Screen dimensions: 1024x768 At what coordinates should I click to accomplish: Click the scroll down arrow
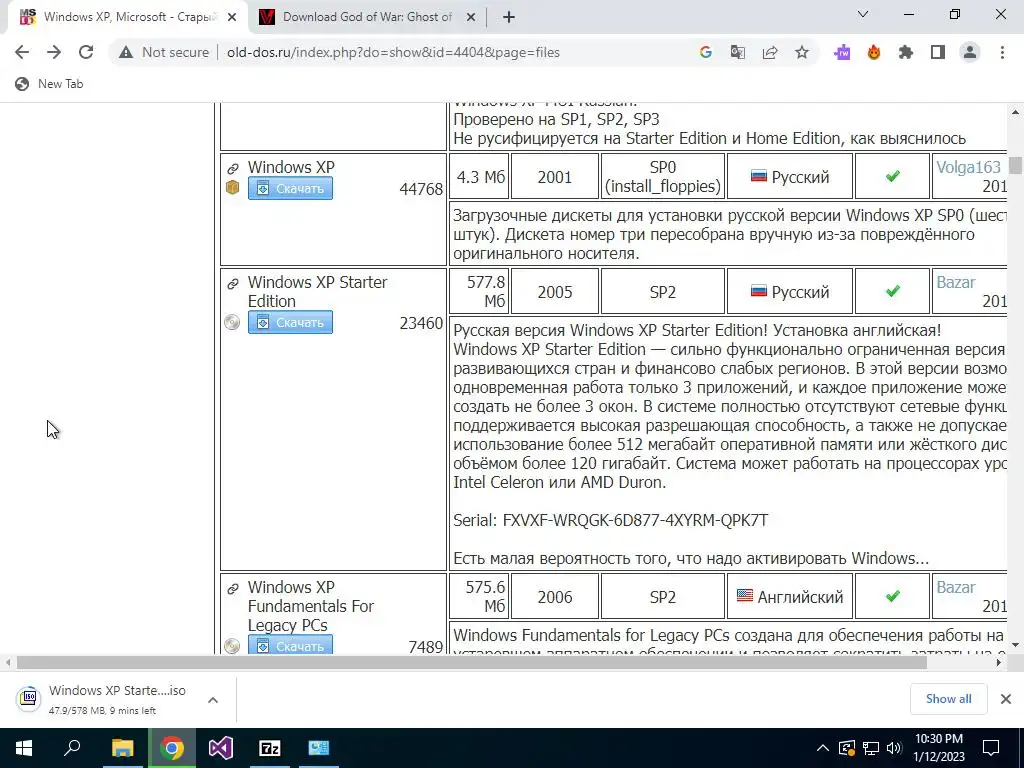pos(1015,645)
